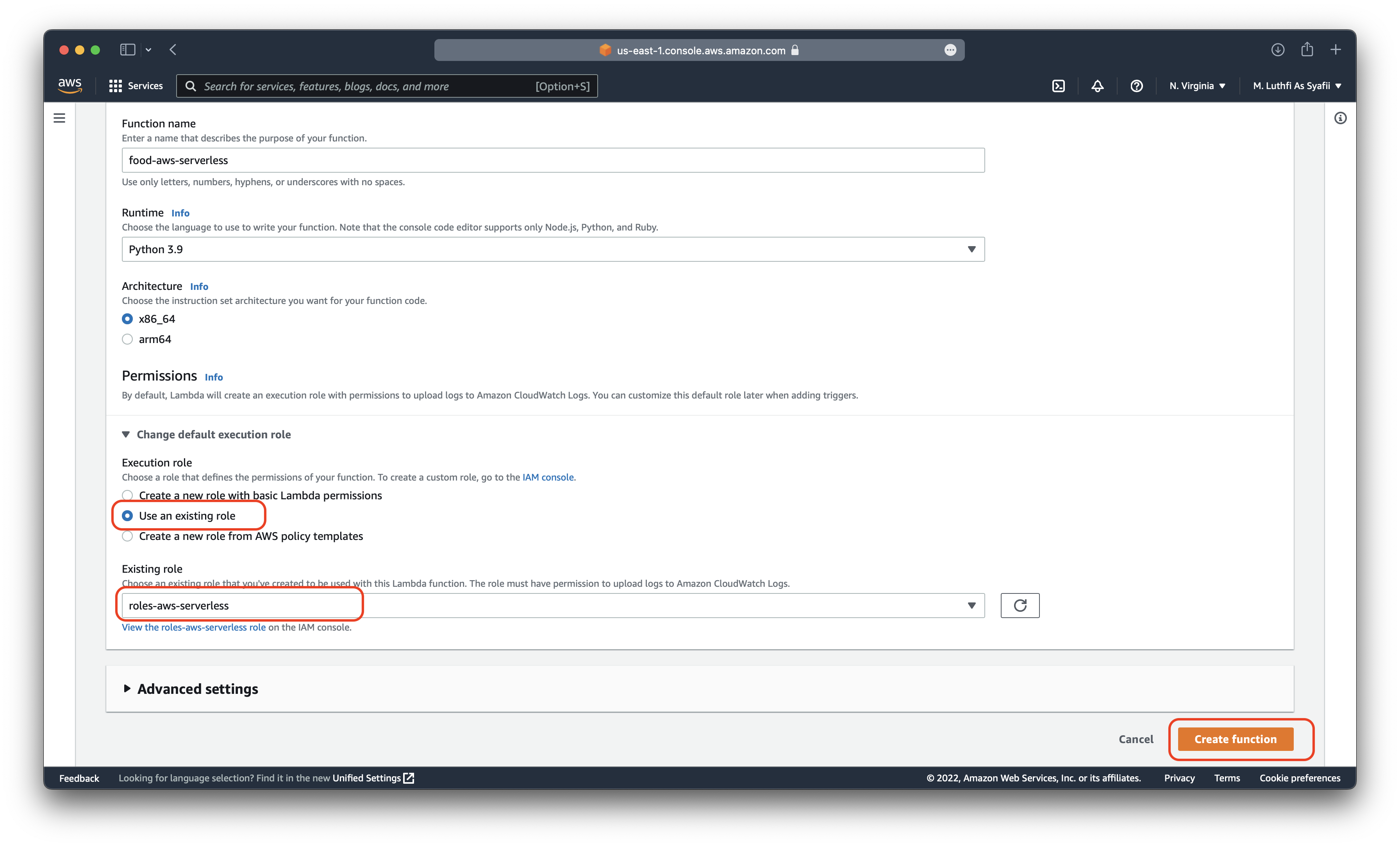Choose Create a new role from AWS policy templates

(x=127, y=536)
